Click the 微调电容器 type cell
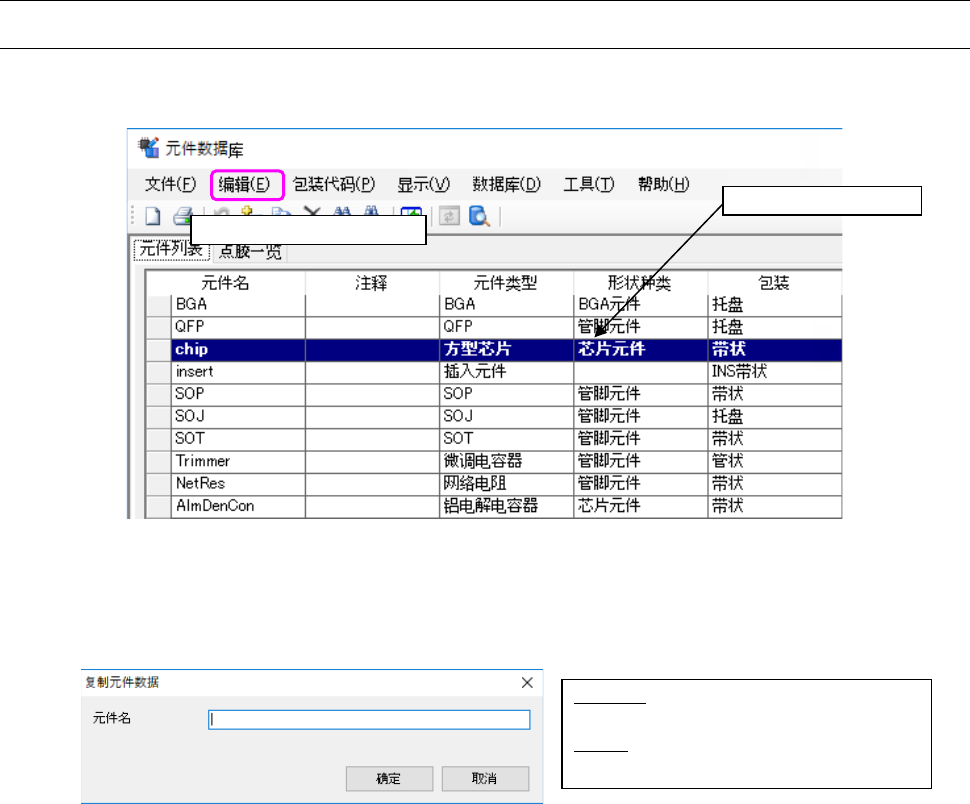 coord(506,461)
